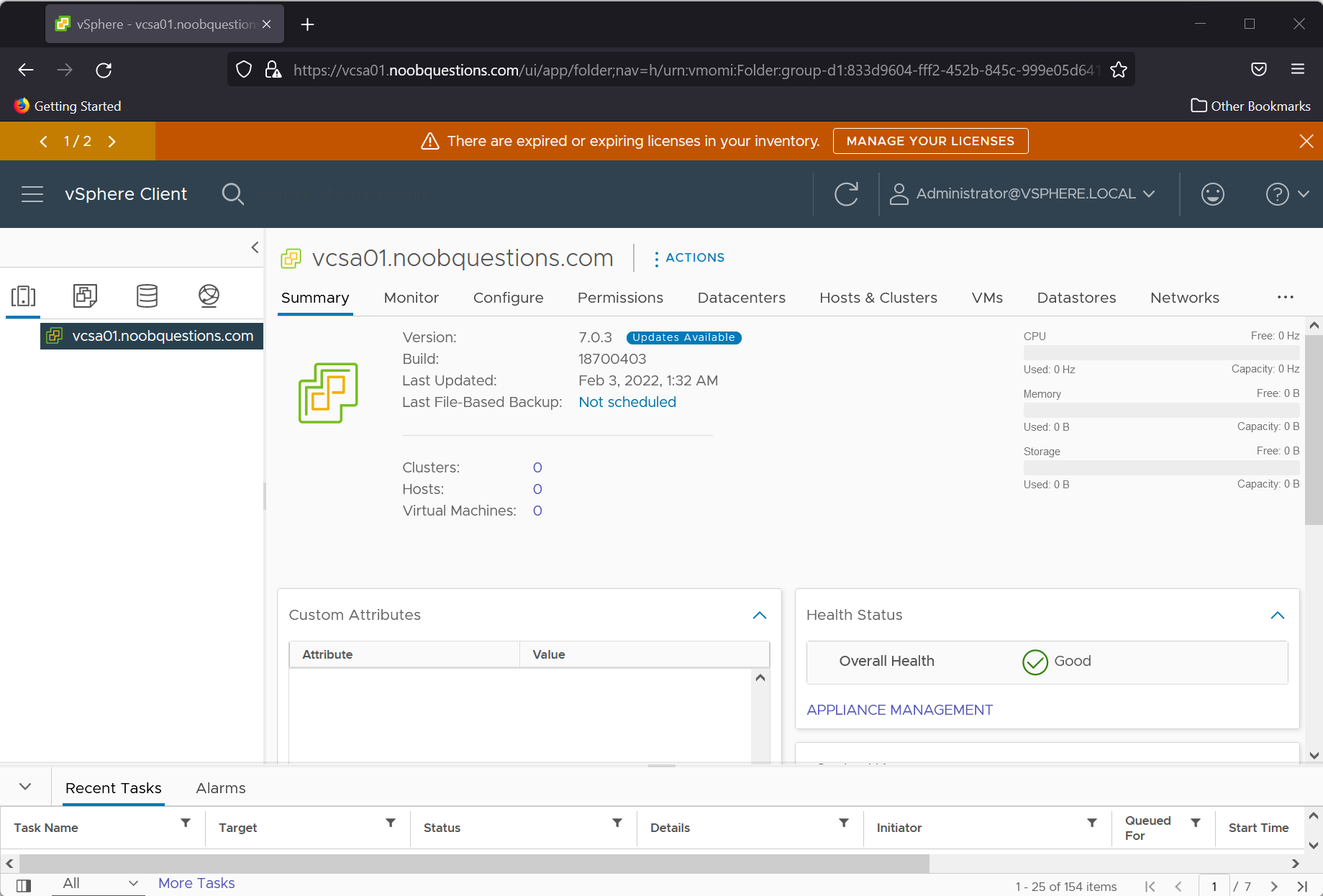Screen dimensions: 1323x896
Task: Show more tabs with the ellipsis
Action: pyautogui.click(x=1286, y=297)
